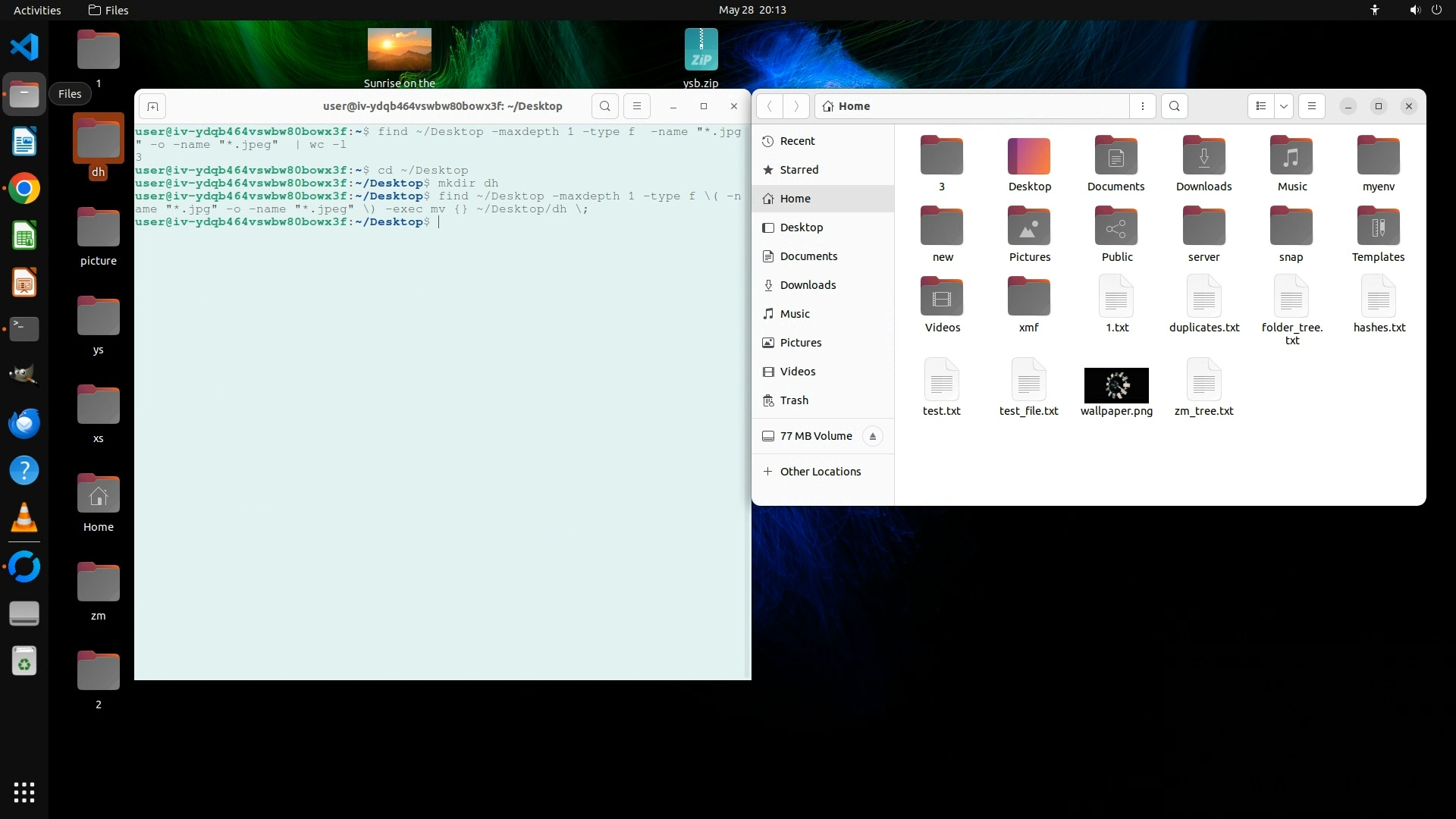Open Files hamburger menu

click(x=1312, y=106)
